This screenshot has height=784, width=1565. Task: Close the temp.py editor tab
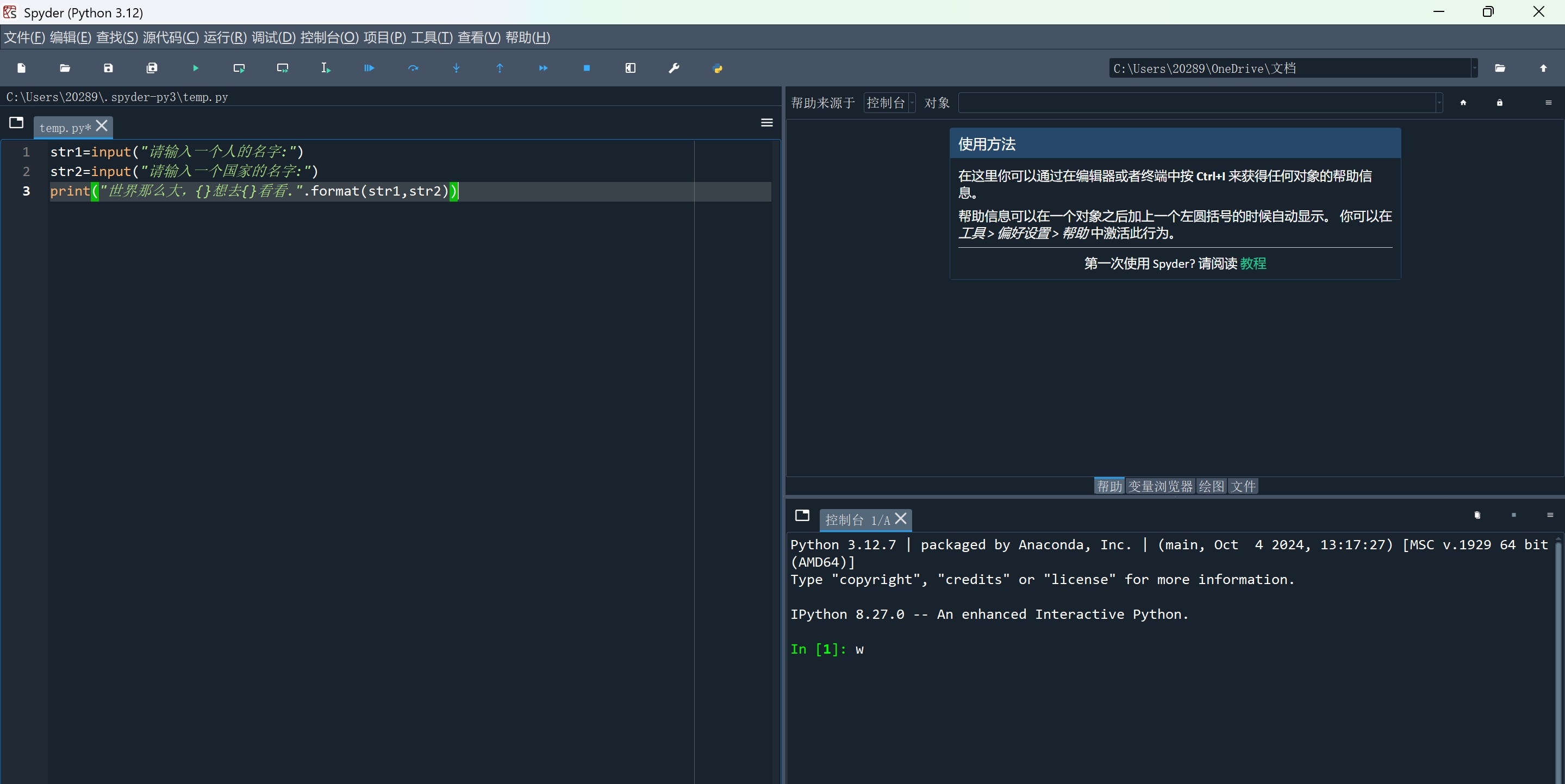click(102, 126)
